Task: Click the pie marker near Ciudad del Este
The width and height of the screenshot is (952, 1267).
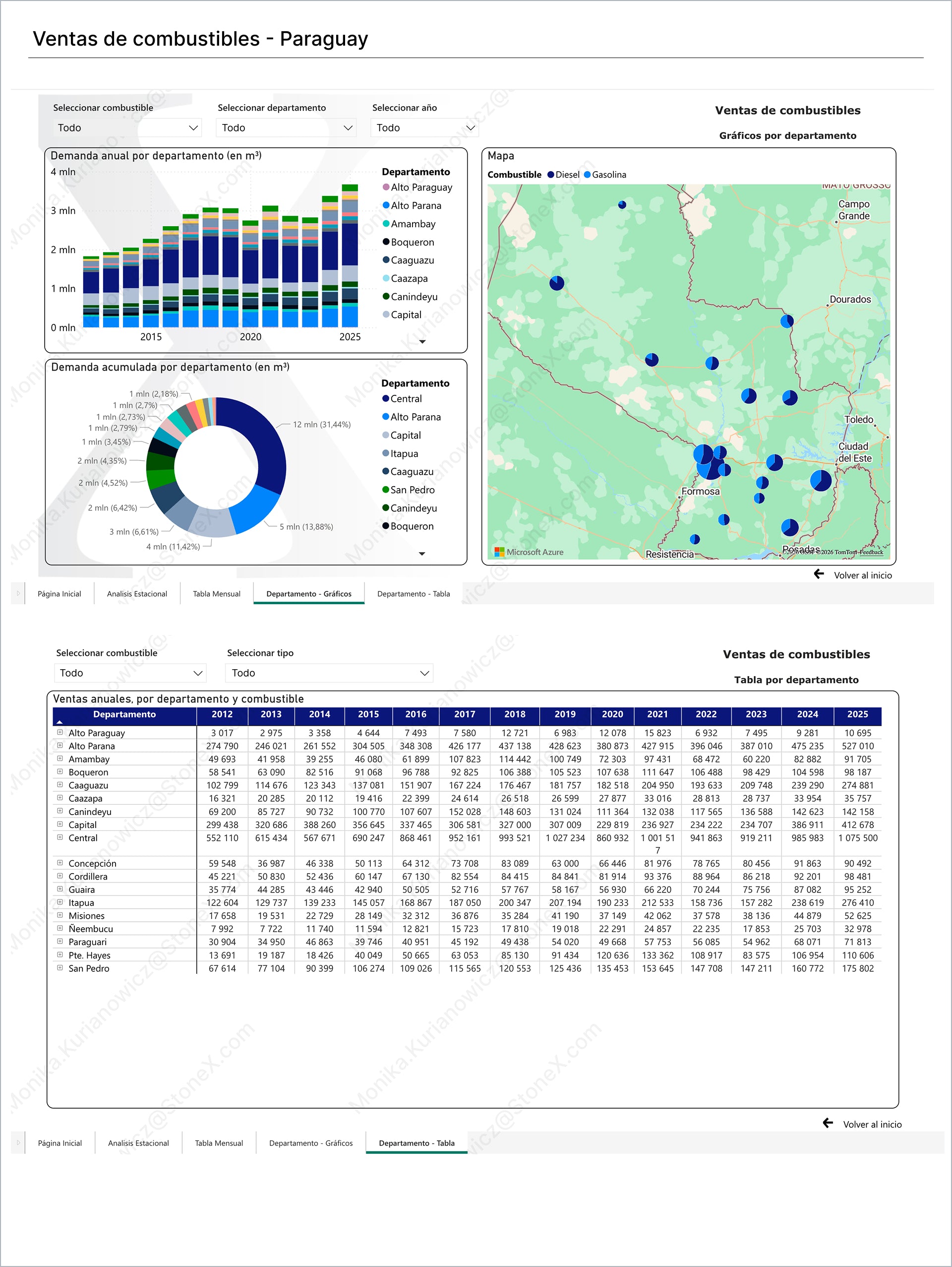Action: [820, 480]
